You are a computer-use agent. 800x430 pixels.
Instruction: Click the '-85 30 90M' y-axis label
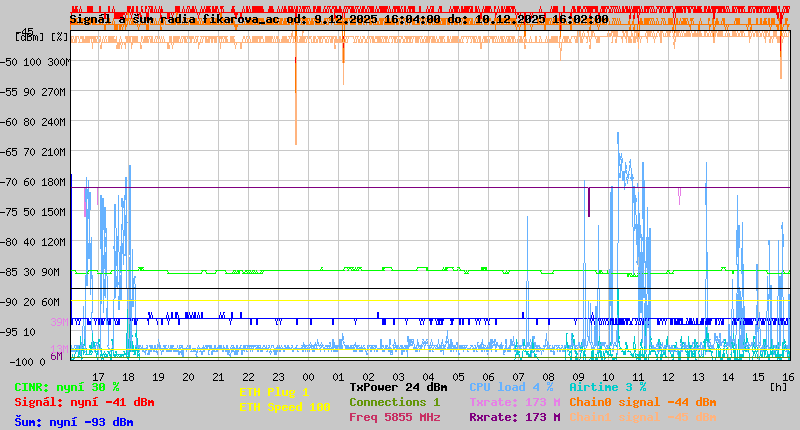click(x=30, y=272)
